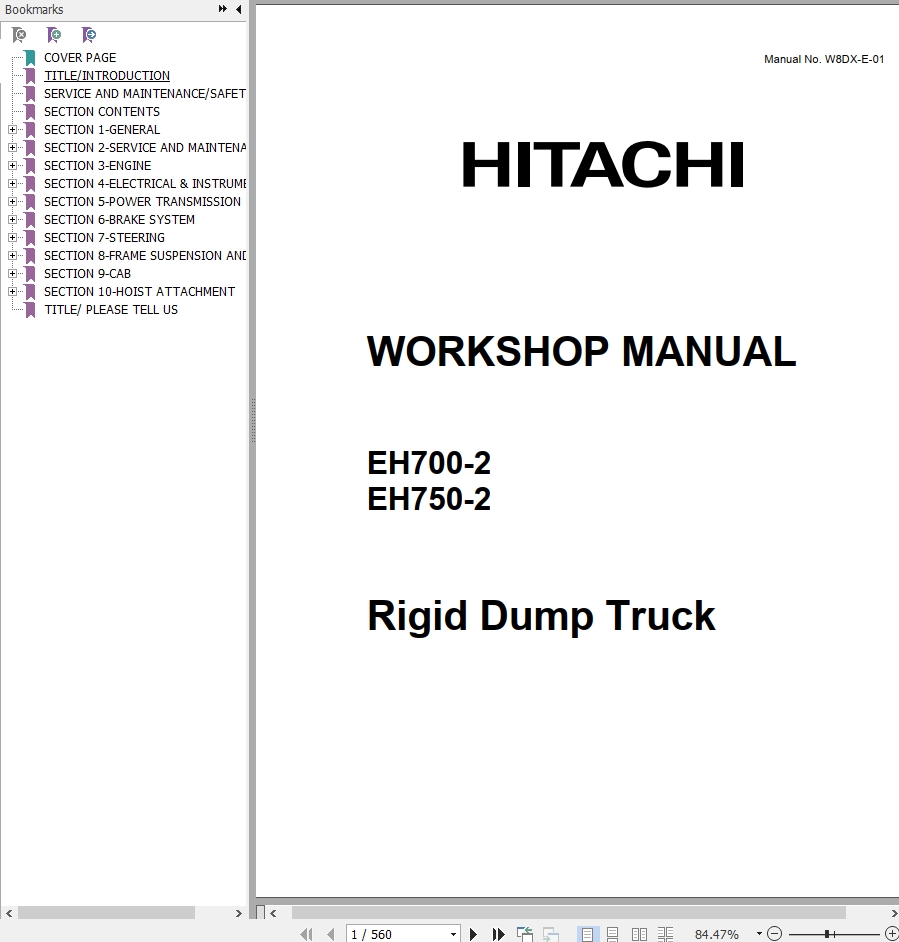Expand SECTION 10-HOIST ATTACHMENT bookmark
This screenshot has width=899, height=942.
coord(12,291)
